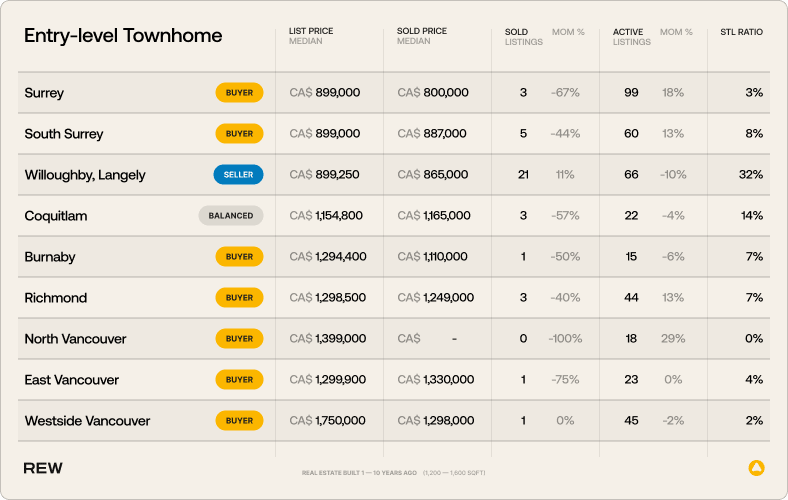This screenshot has width=788, height=500.
Task: Click Burnaby sold price 'CA$ 1,110,000'
Action: [x=432, y=256]
